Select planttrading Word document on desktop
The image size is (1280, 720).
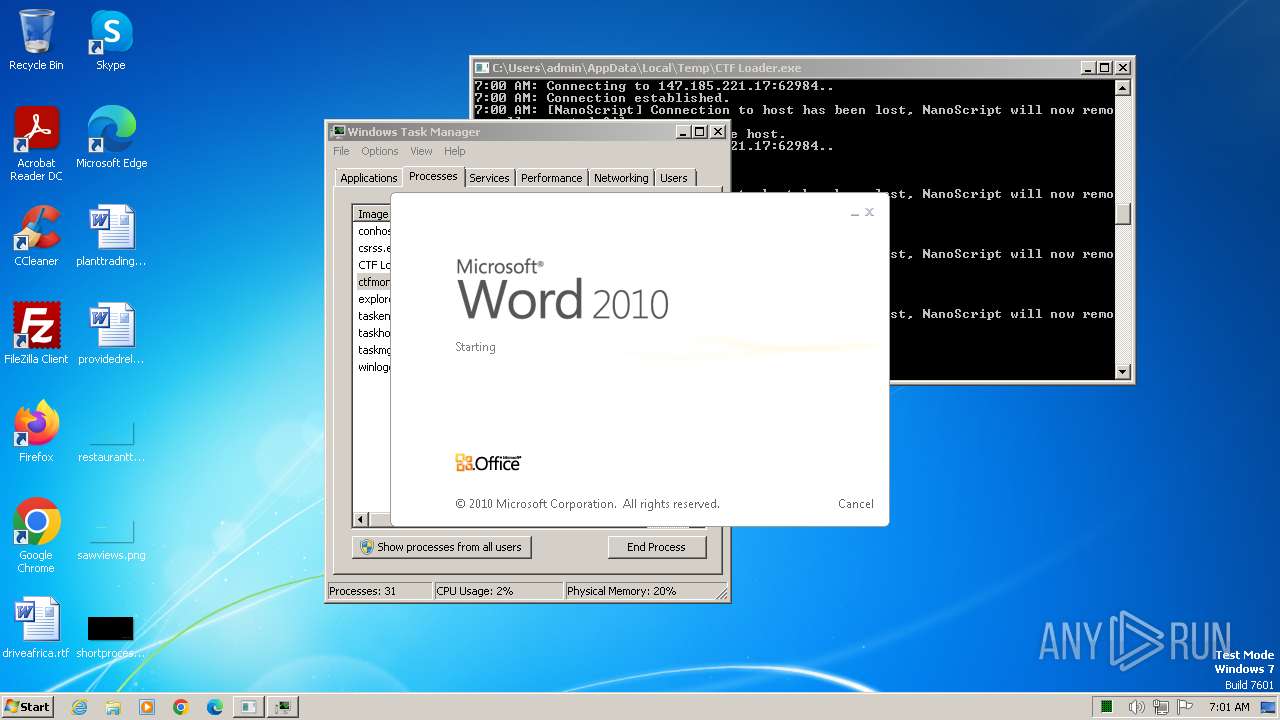111,235
